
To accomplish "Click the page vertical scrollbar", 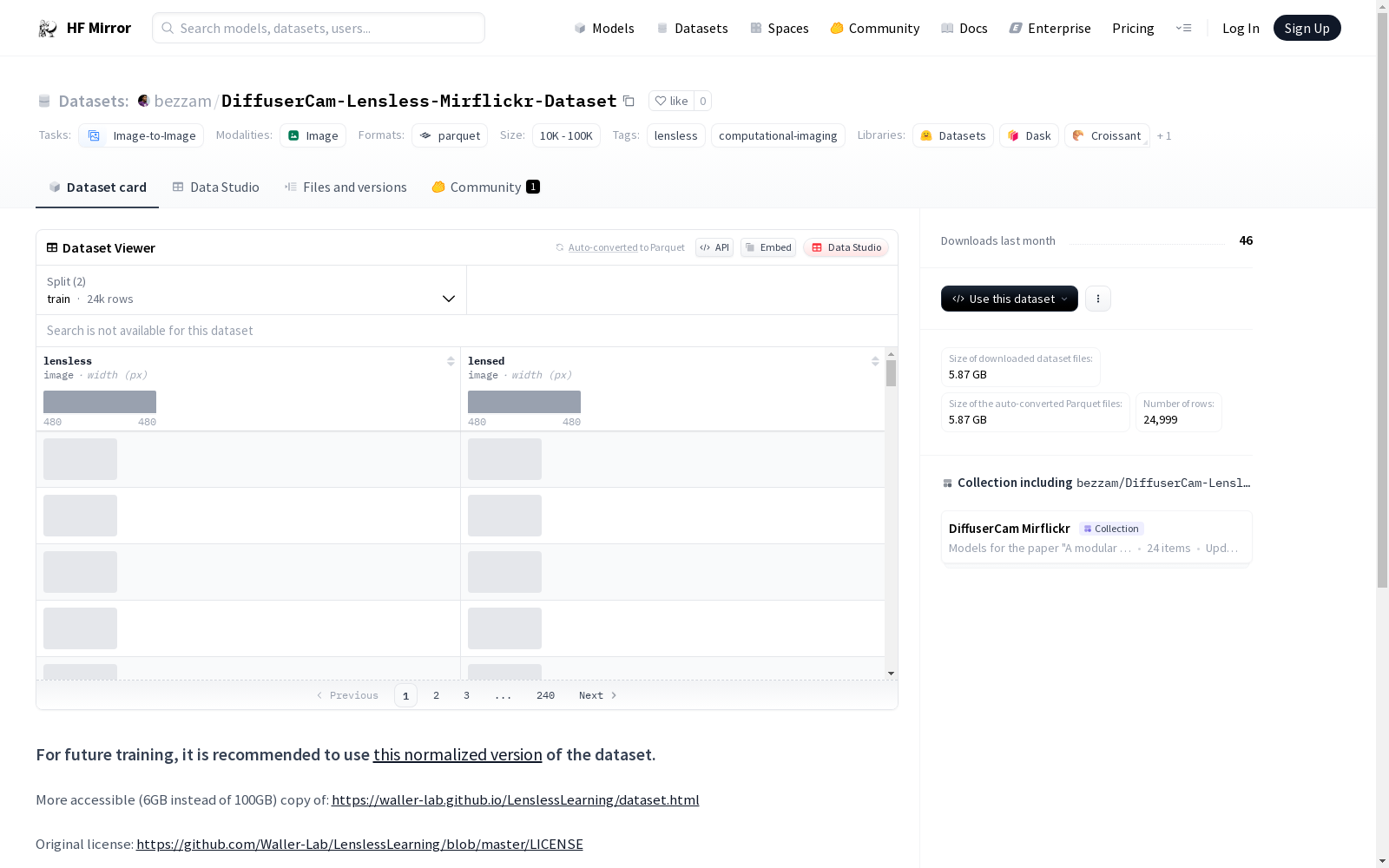I will (1382, 301).
